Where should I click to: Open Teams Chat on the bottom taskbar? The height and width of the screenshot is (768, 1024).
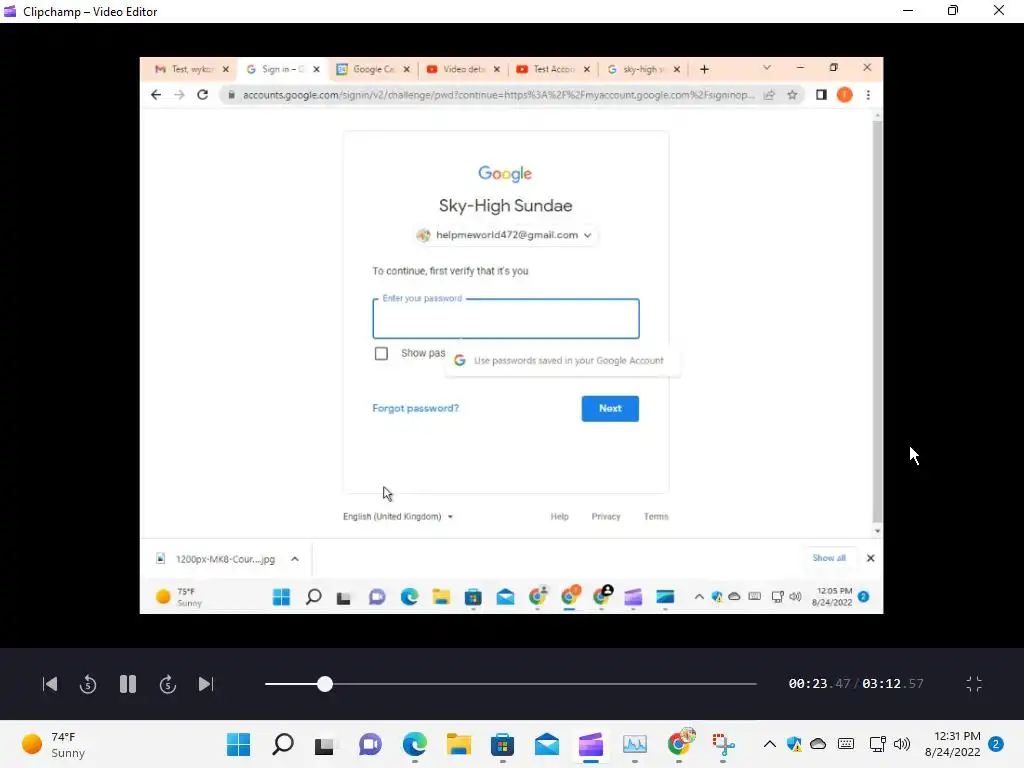[x=370, y=744]
